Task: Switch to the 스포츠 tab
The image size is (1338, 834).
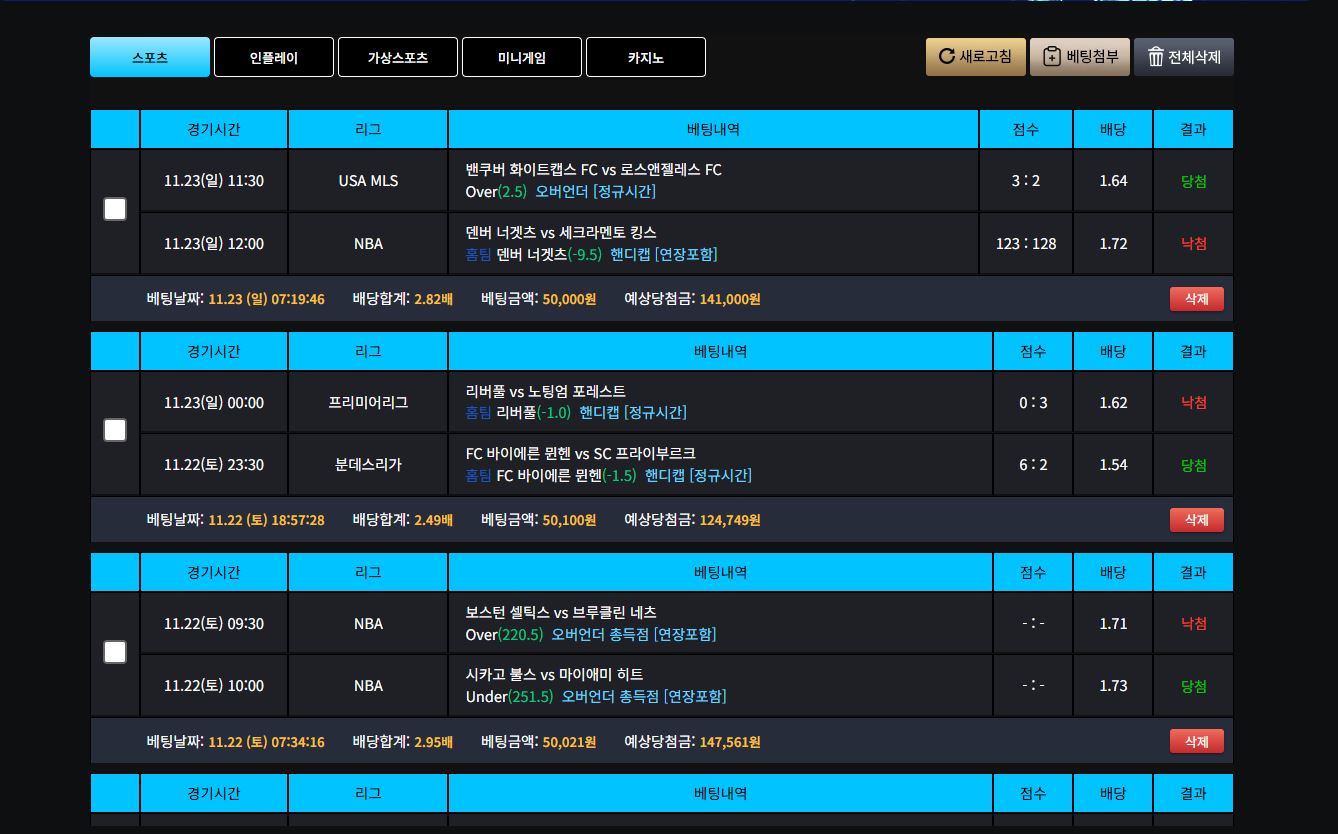Action: [150, 57]
